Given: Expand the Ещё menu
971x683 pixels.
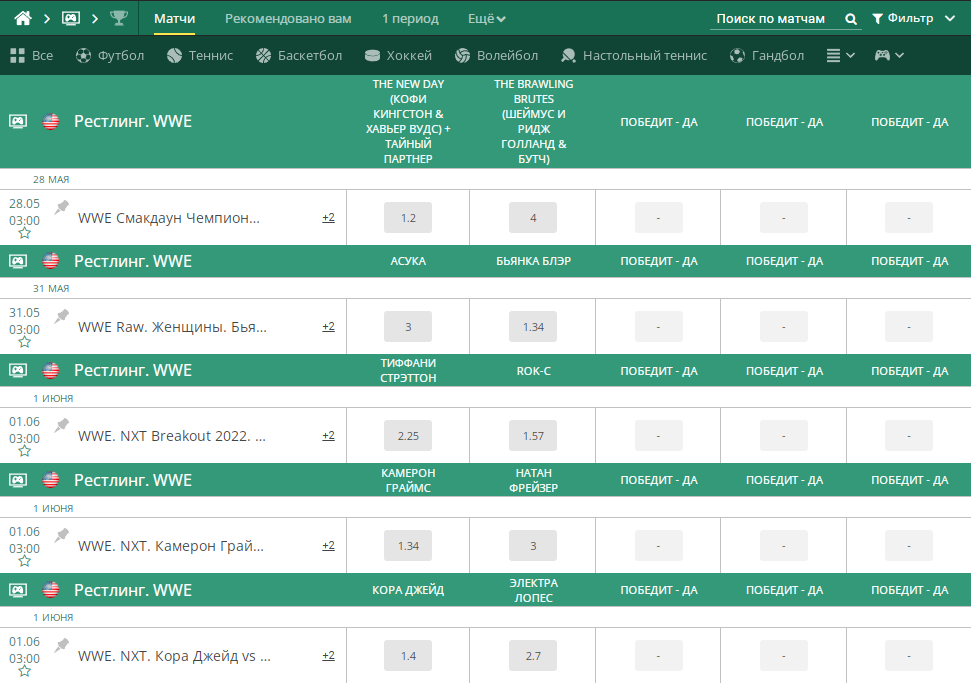Looking at the screenshot, I should [487, 19].
